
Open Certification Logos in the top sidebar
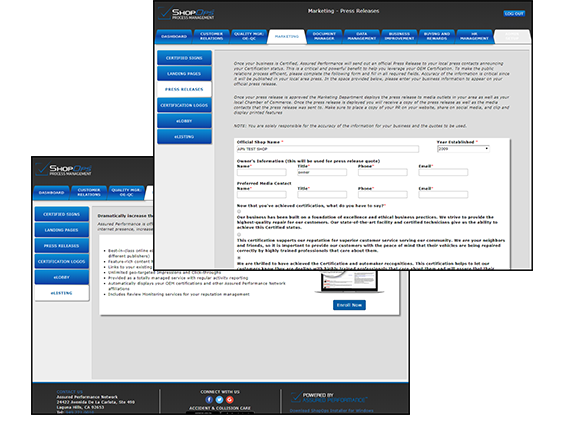[x=184, y=105]
